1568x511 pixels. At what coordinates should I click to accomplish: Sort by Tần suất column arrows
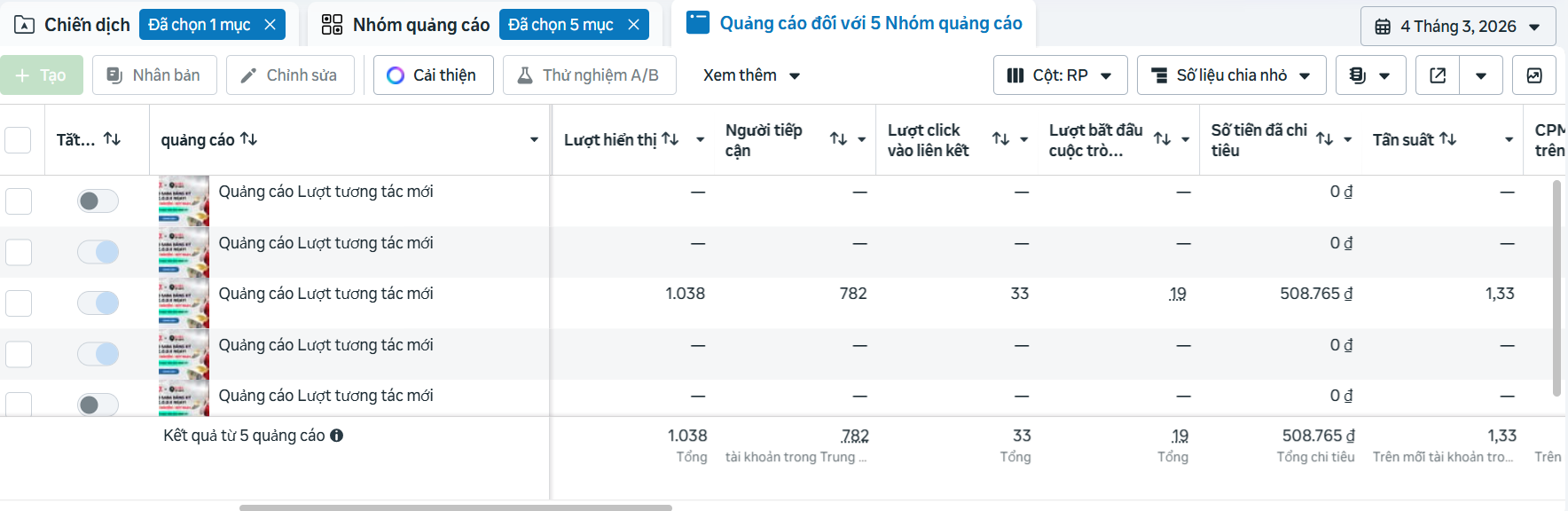tap(1447, 139)
